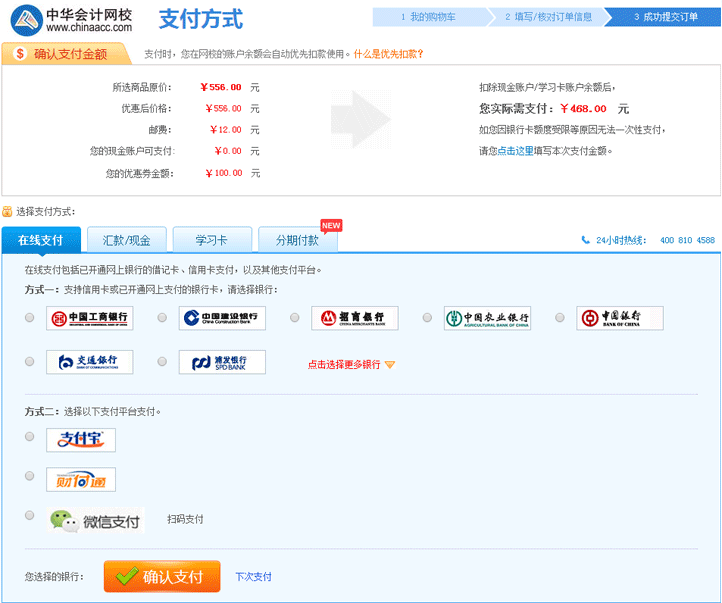
Task: Click the China Merchants Bank logo
Action: (354, 319)
